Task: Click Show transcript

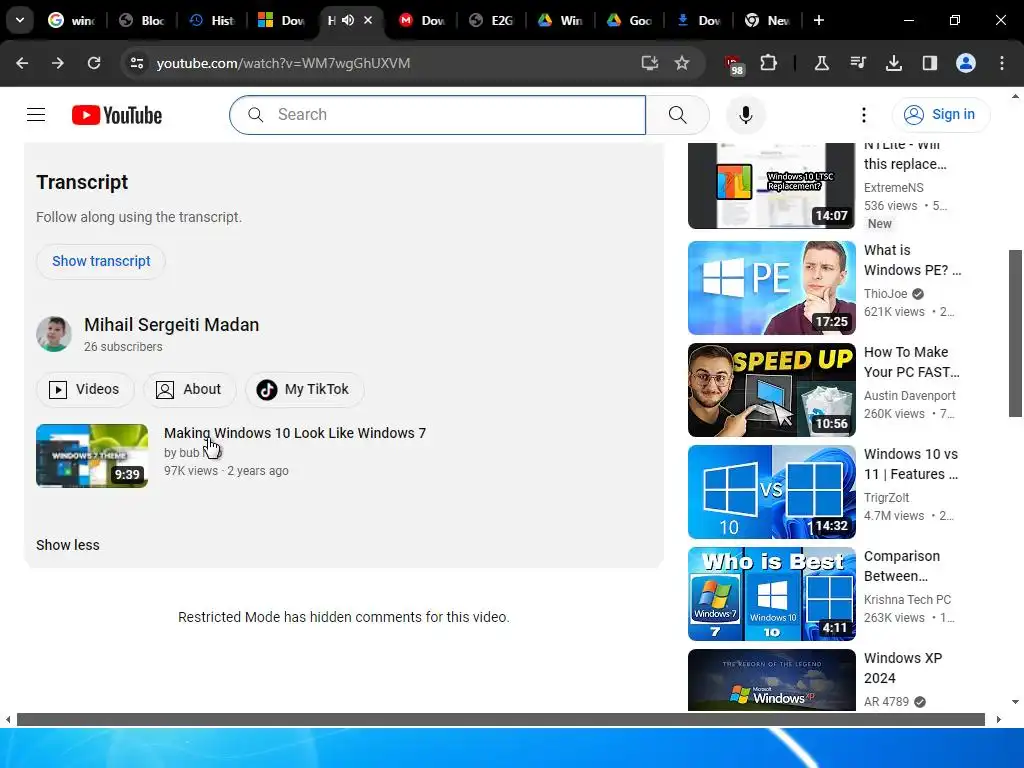Action: pos(101,261)
